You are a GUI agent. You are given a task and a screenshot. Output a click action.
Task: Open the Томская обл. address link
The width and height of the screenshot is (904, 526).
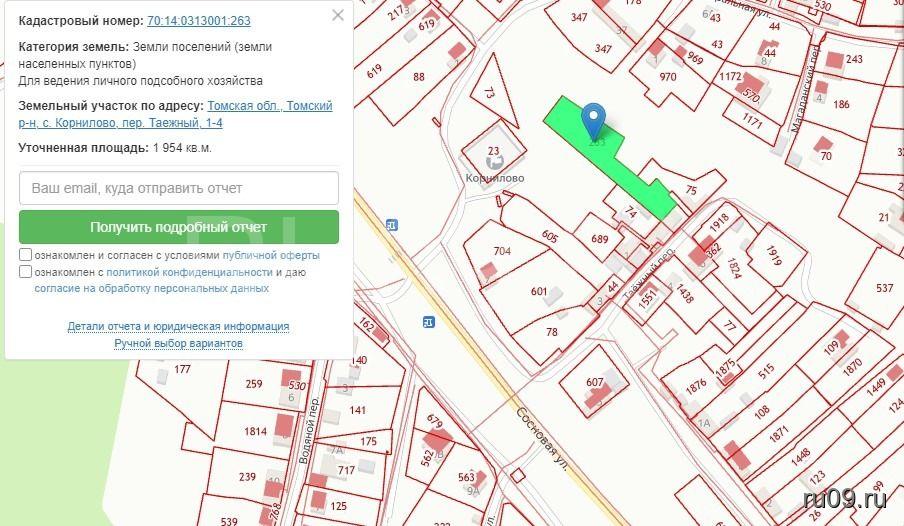pyautogui.click(x=243, y=106)
